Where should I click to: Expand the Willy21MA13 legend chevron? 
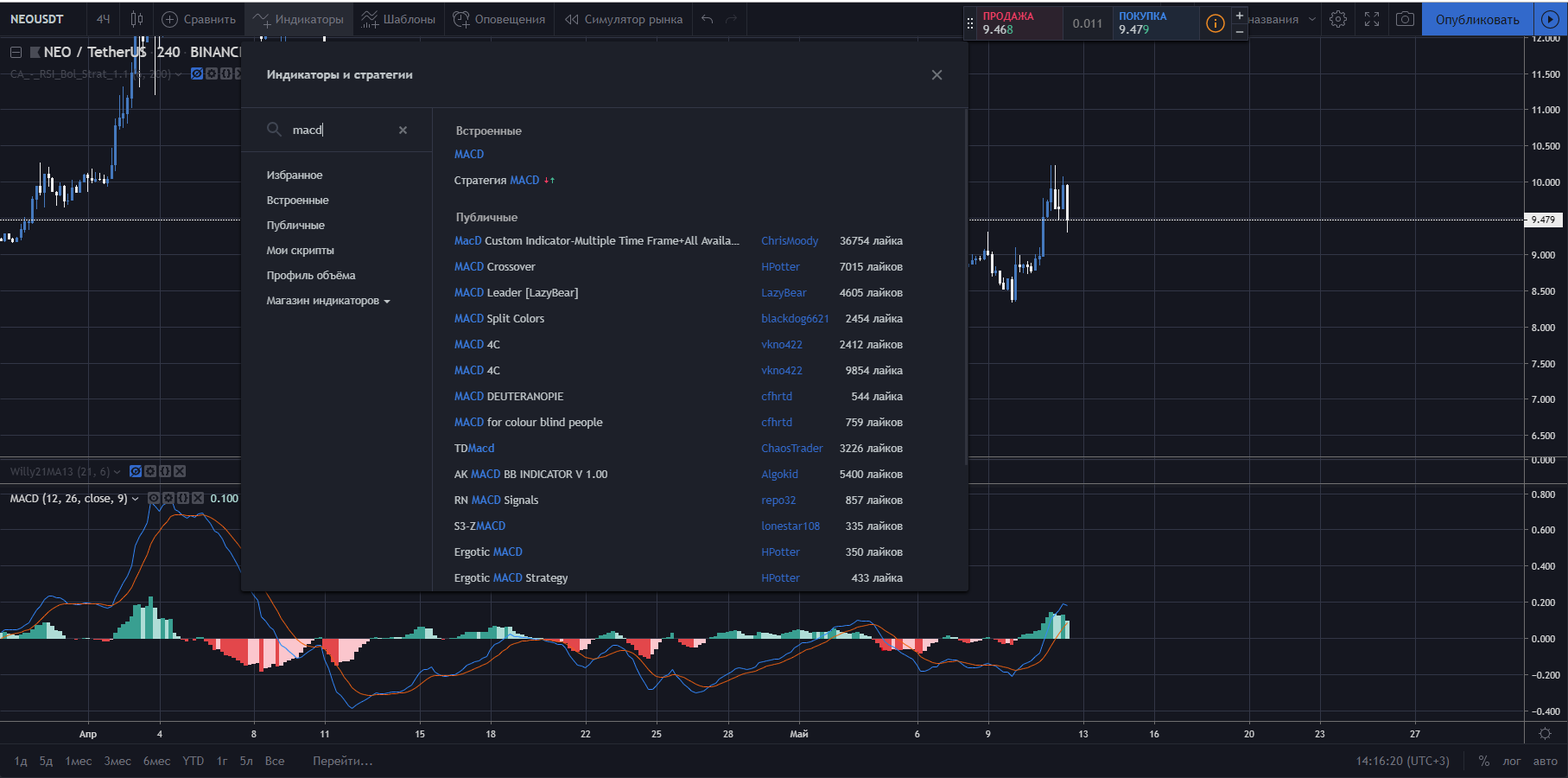[117, 472]
